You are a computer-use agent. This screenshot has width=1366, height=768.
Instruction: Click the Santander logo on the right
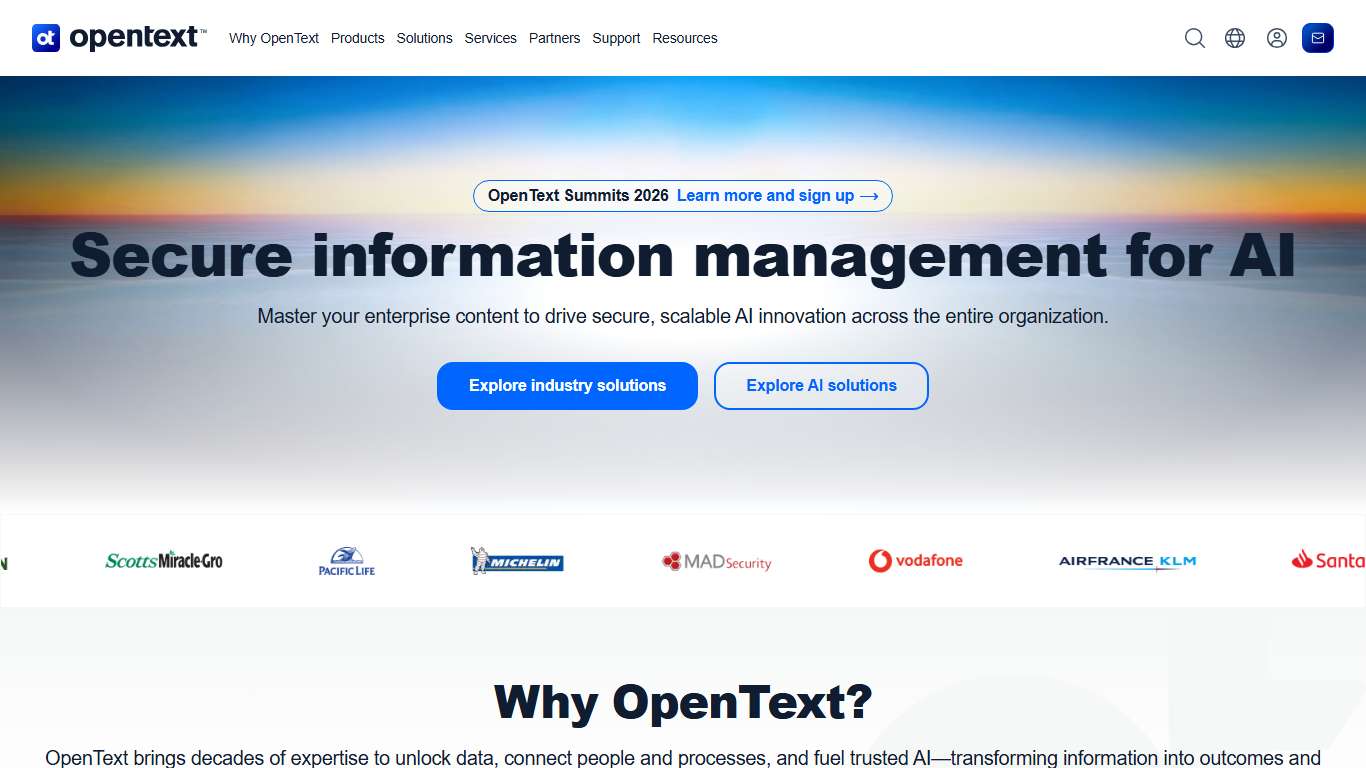1330,561
